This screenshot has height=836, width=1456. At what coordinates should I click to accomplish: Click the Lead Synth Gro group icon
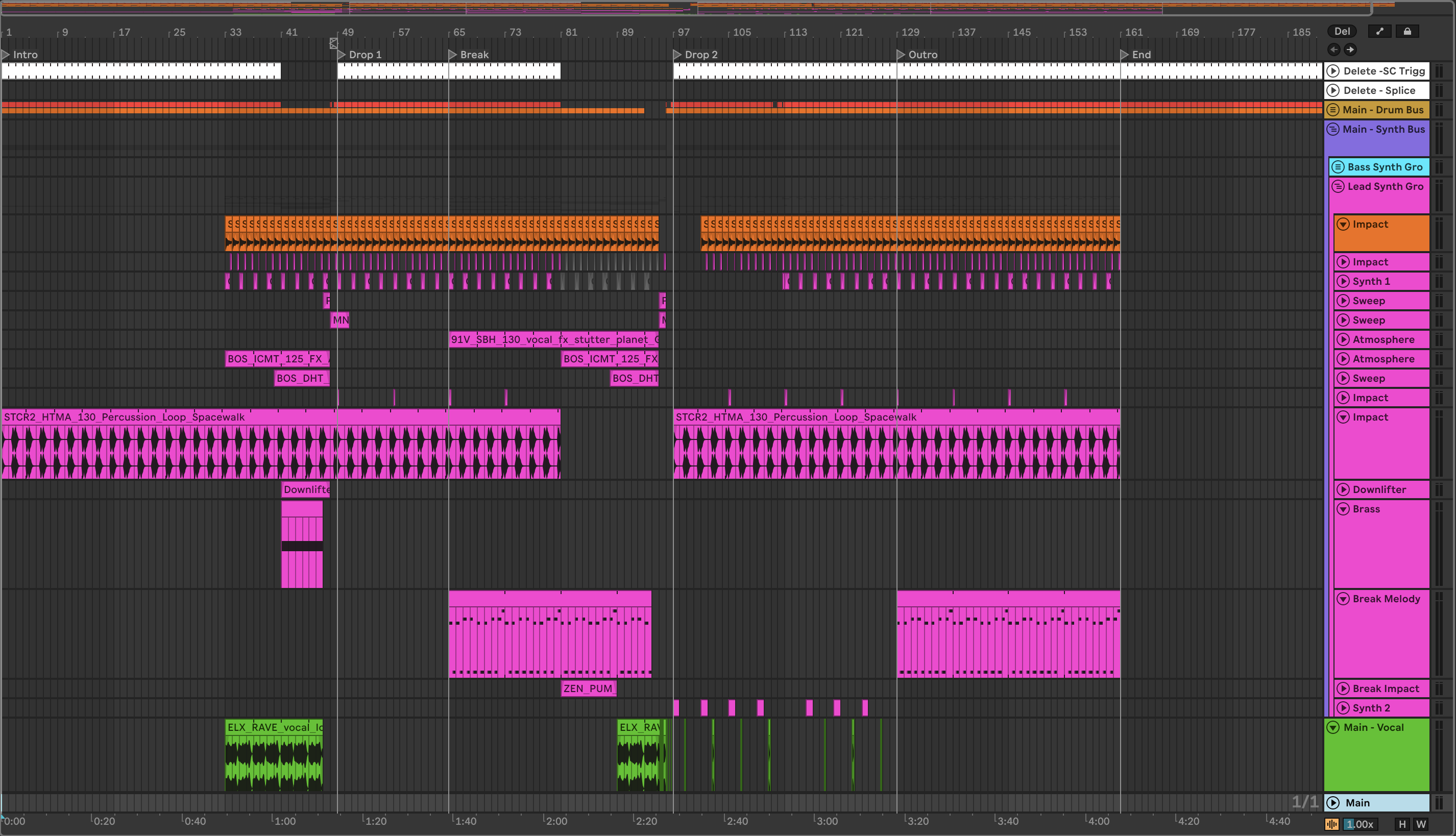(x=1338, y=187)
